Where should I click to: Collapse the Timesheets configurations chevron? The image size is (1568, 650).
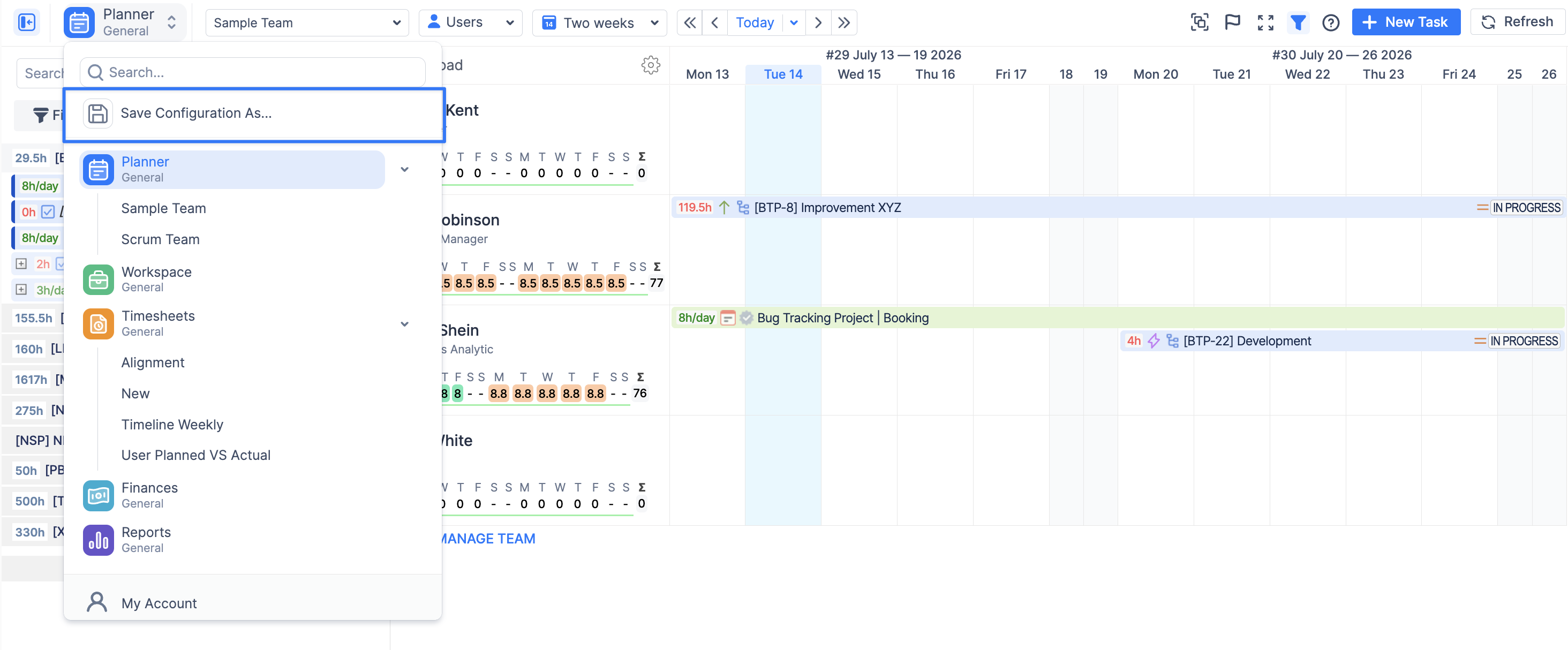click(405, 324)
